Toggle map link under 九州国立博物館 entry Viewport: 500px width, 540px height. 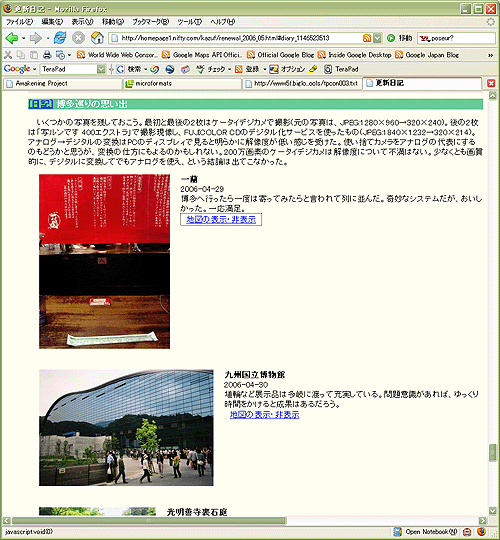coord(264,415)
